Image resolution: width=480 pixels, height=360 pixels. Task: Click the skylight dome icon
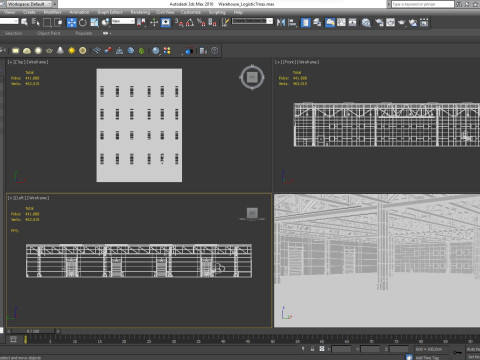[27, 51]
